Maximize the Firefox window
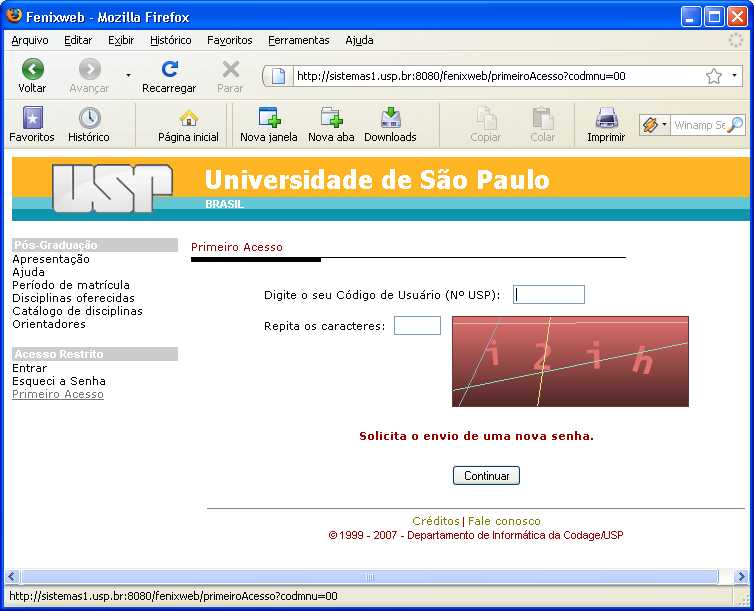754x611 pixels. point(714,17)
